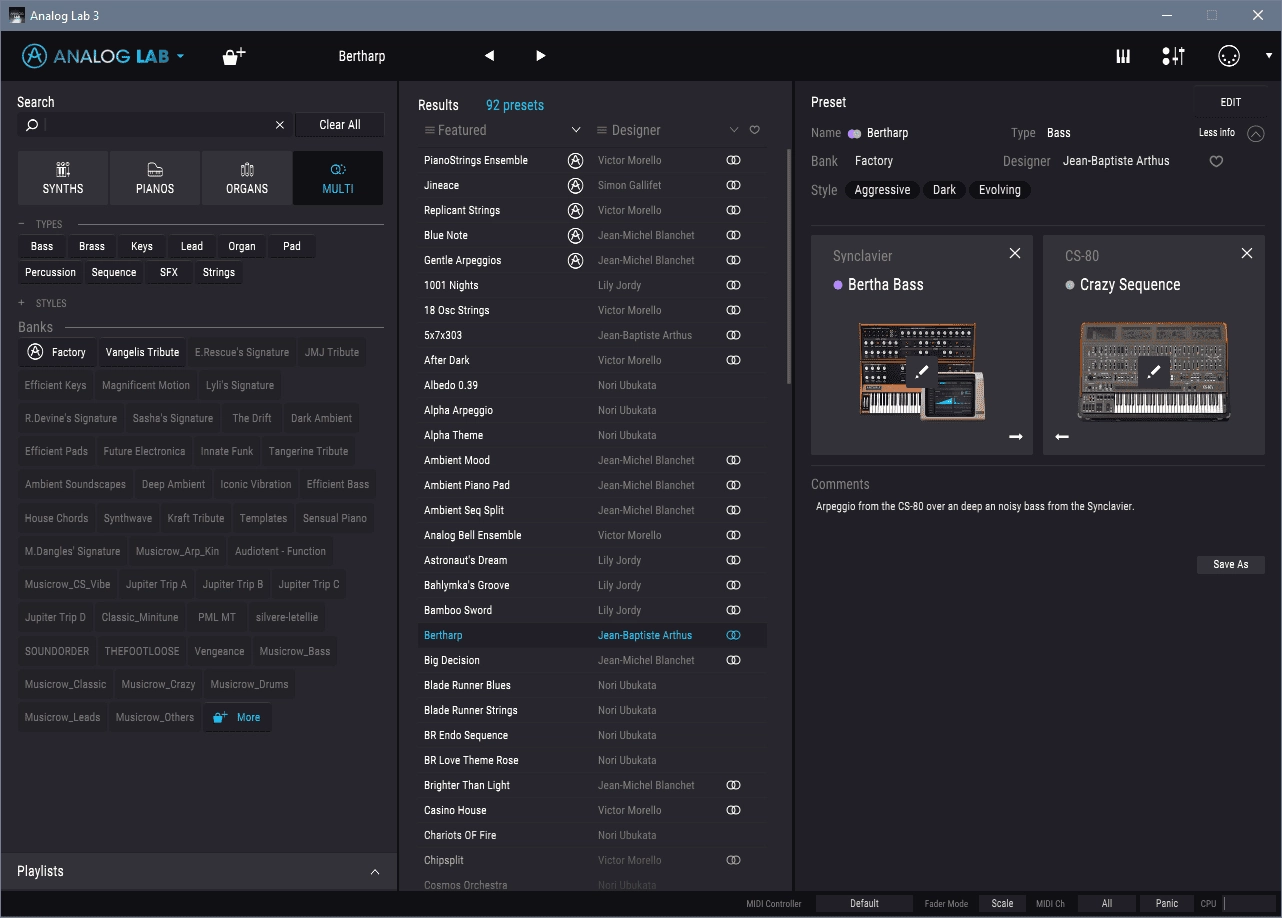Expand the STYLES section
Image resolution: width=1282 pixels, height=918 pixels.
coord(22,303)
